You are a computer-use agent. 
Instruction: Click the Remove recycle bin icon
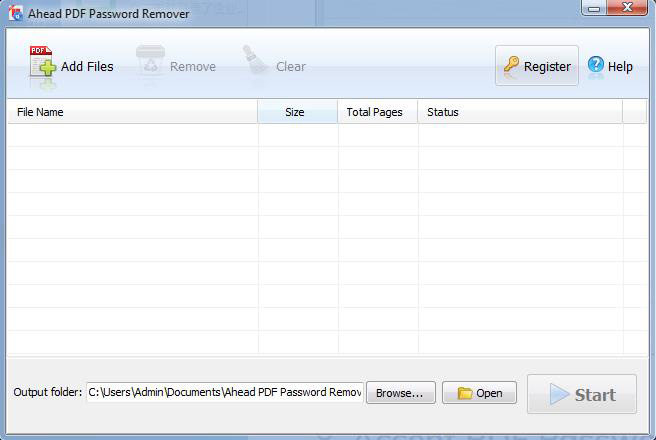151,63
